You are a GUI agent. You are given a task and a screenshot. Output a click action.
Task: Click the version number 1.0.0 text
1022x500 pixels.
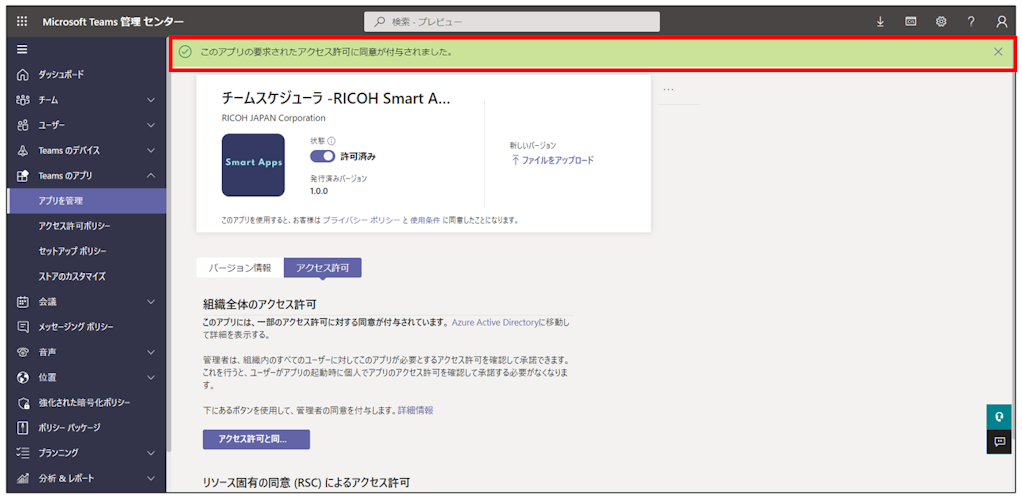(x=319, y=192)
